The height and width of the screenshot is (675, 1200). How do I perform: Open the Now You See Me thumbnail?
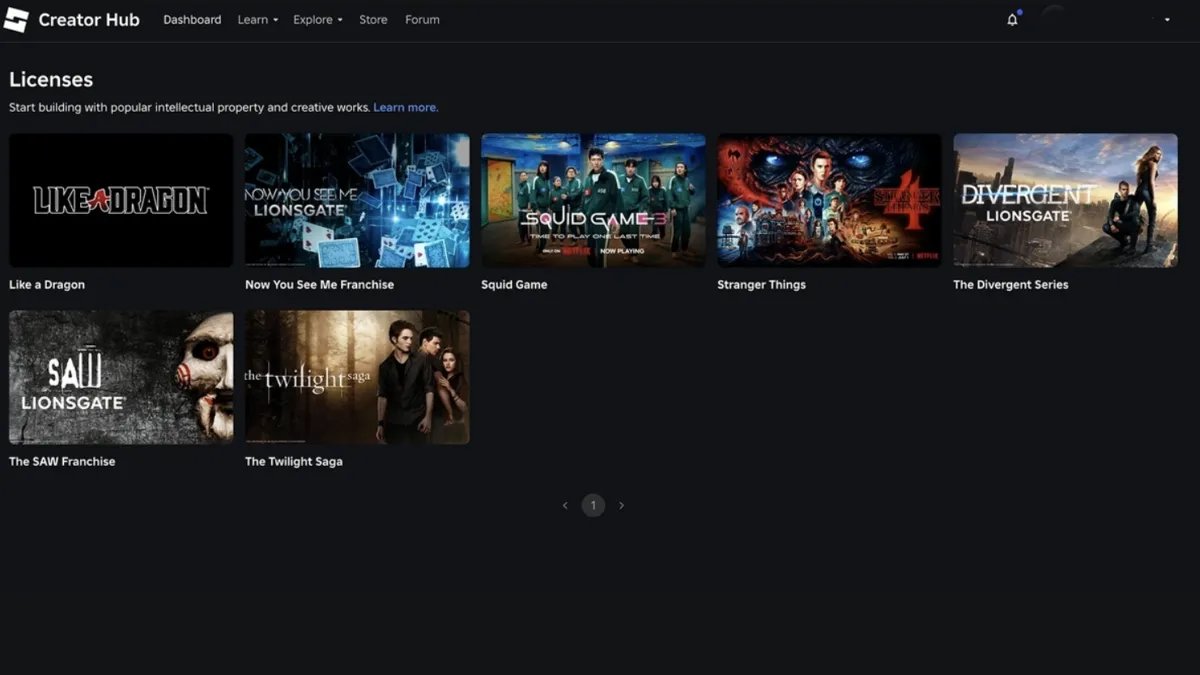tap(357, 200)
